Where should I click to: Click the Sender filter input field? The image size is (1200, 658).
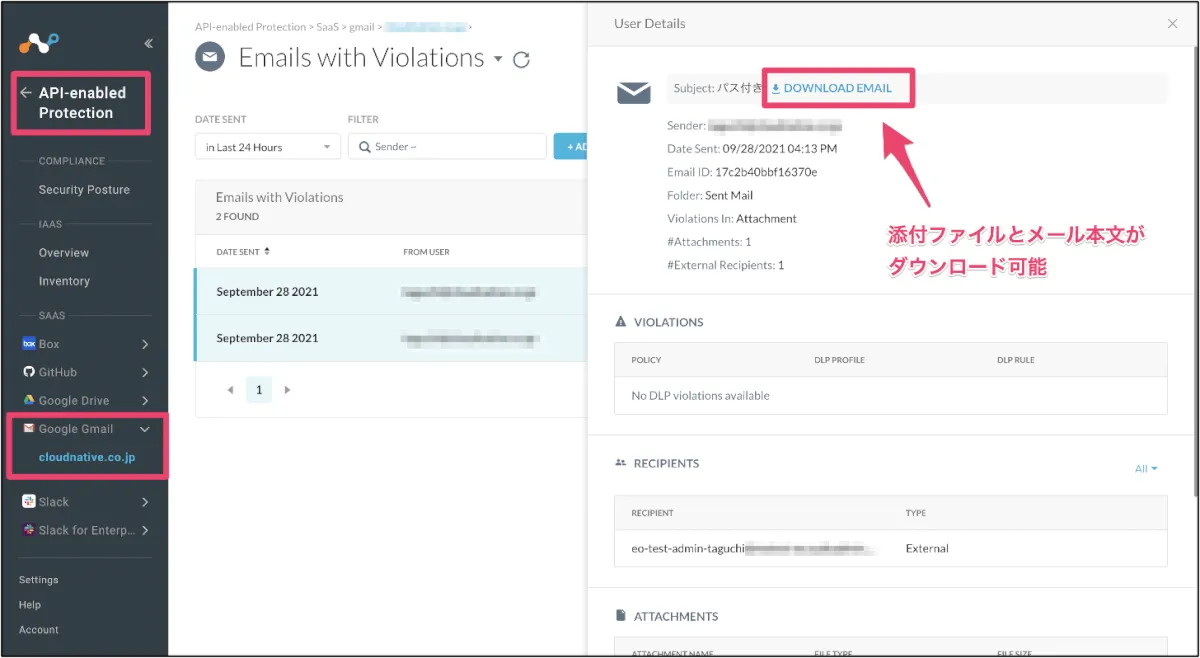(x=447, y=147)
